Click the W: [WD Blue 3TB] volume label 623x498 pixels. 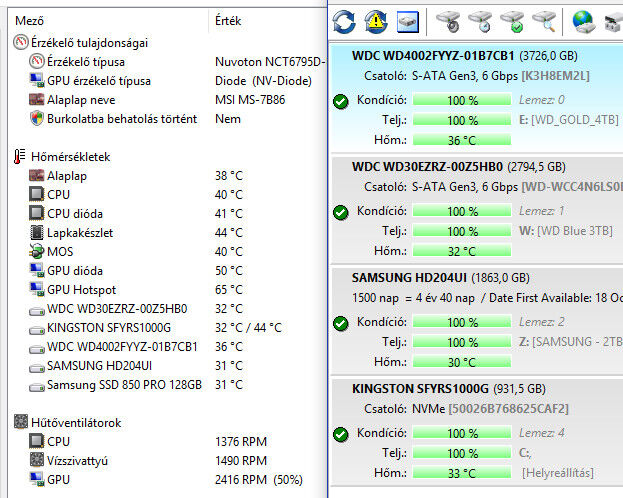tap(566, 231)
